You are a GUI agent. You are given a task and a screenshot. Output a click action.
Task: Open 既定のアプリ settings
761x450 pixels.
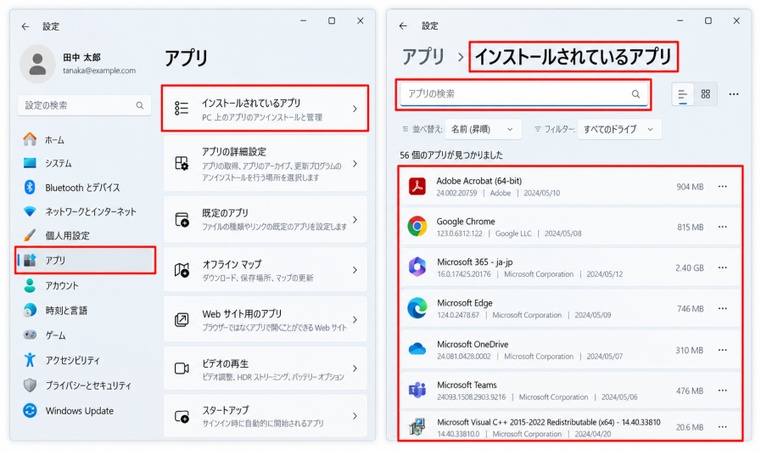click(x=265, y=219)
